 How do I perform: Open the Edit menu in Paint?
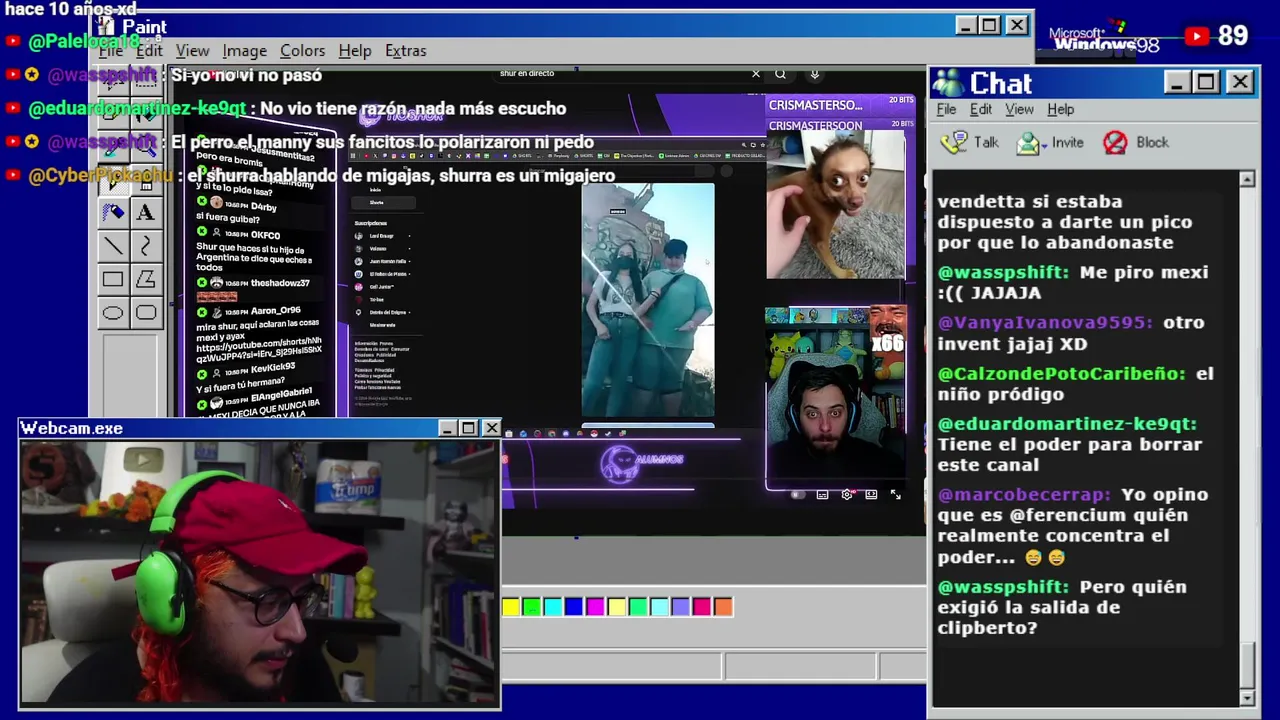tap(150, 51)
